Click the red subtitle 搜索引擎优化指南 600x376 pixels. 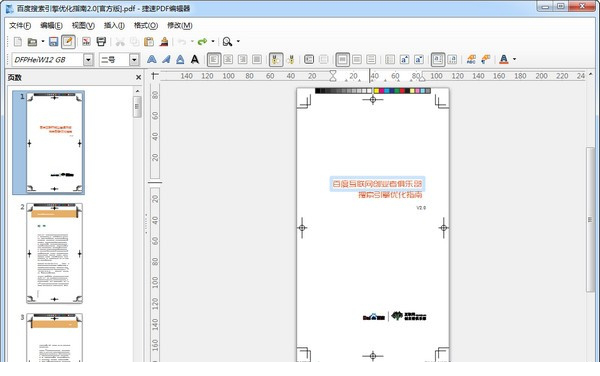(x=390, y=195)
